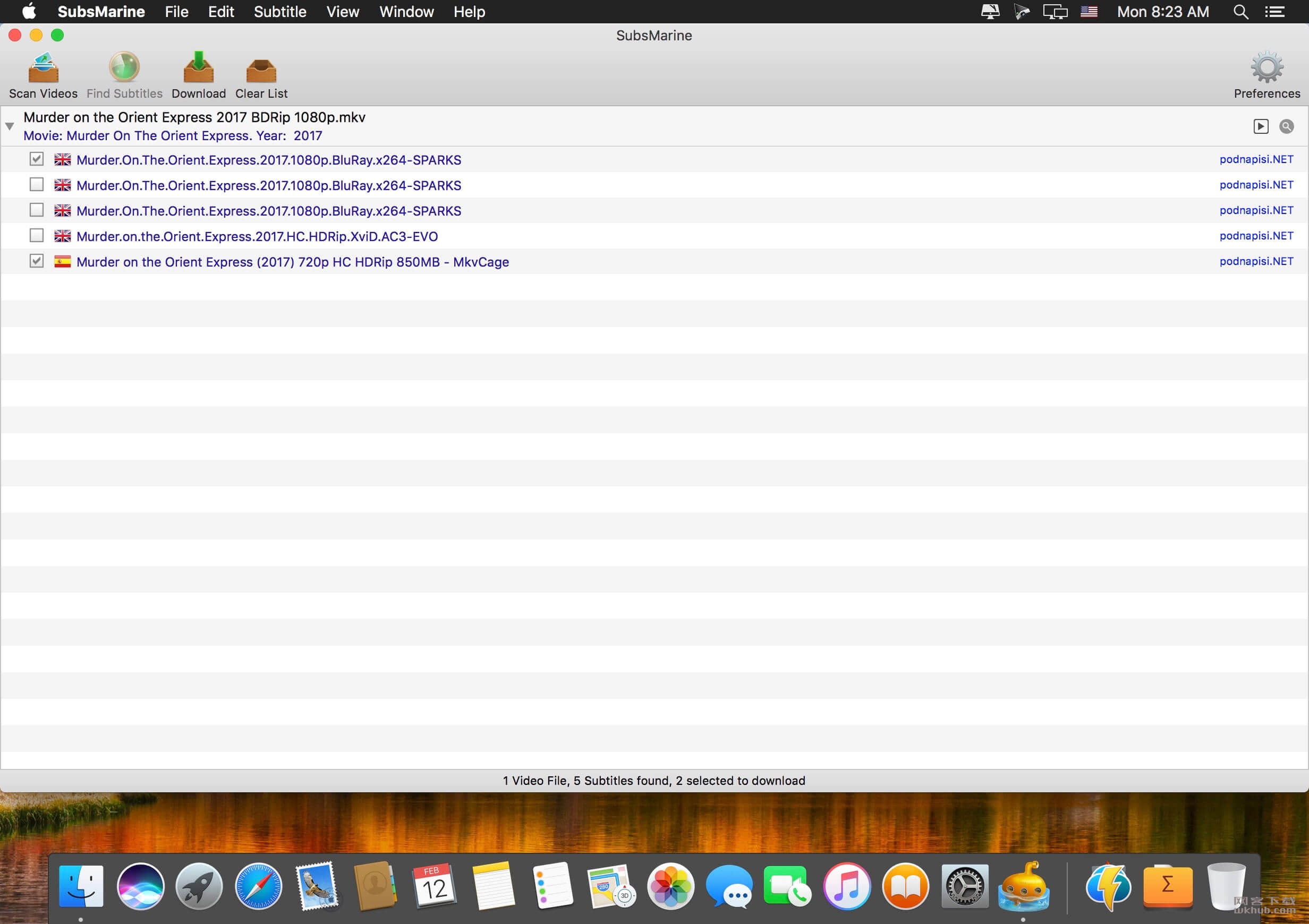
Task: Open Launchpad rocket in the dock
Action: pyautogui.click(x=199, y=886)
